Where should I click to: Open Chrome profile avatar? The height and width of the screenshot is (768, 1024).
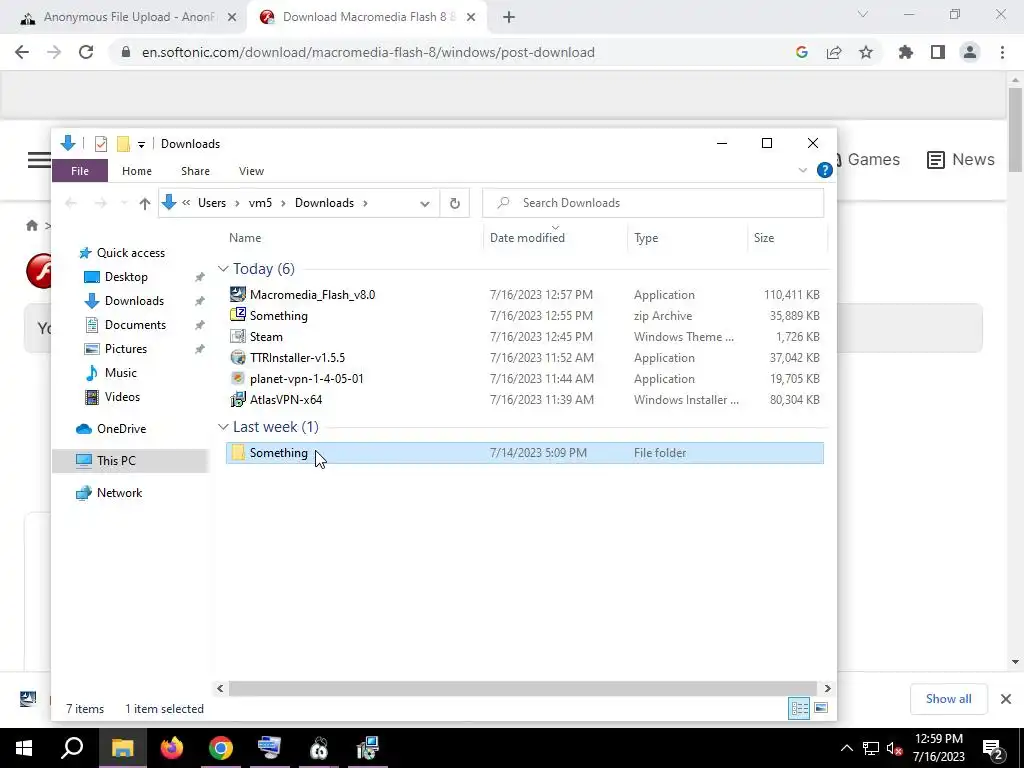coord(970,52)
